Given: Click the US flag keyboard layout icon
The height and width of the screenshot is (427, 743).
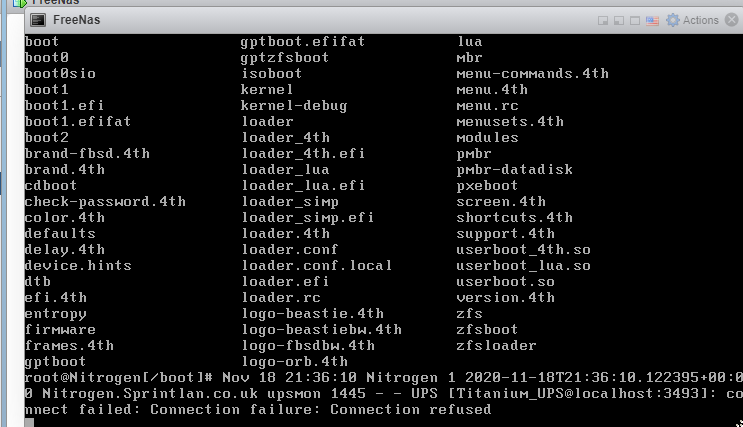Looking at the screenshot, I should pos(652,20).
